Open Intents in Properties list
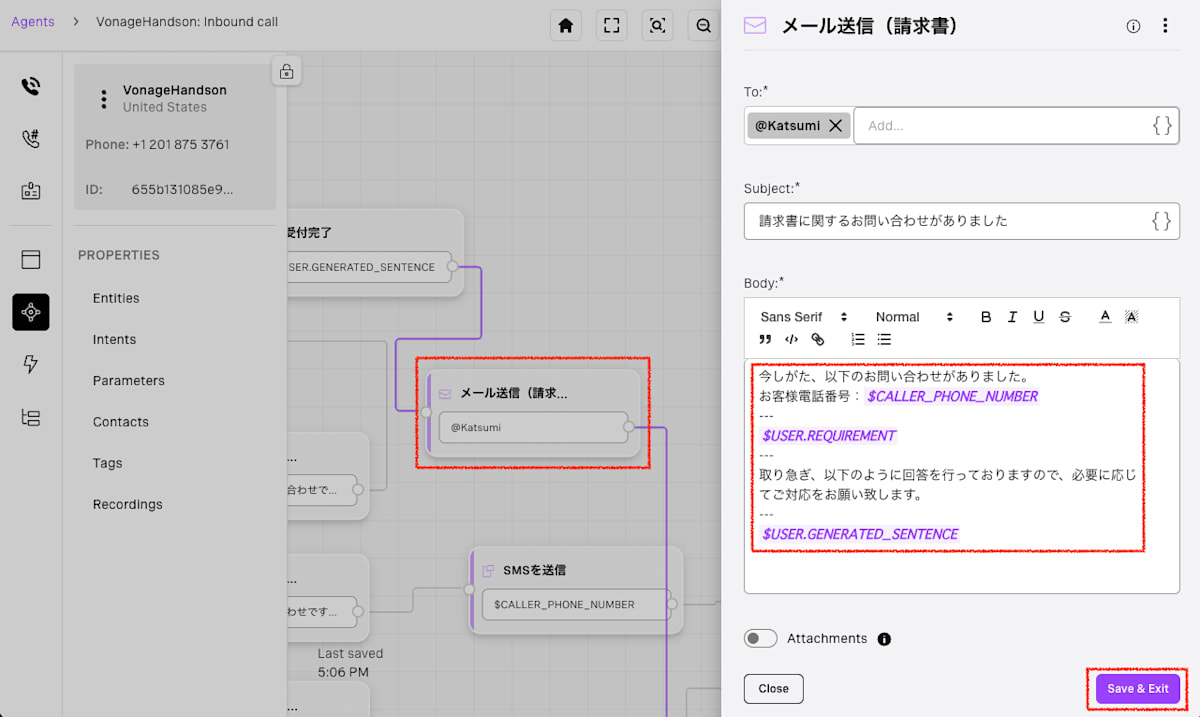This screenshot has width=1200, height=717. (x=114, y=339)
